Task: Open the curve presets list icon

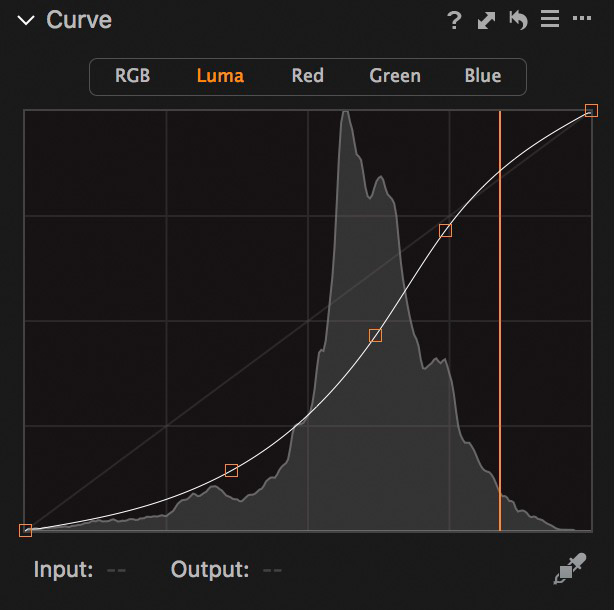Action: [x=549, y=20]
